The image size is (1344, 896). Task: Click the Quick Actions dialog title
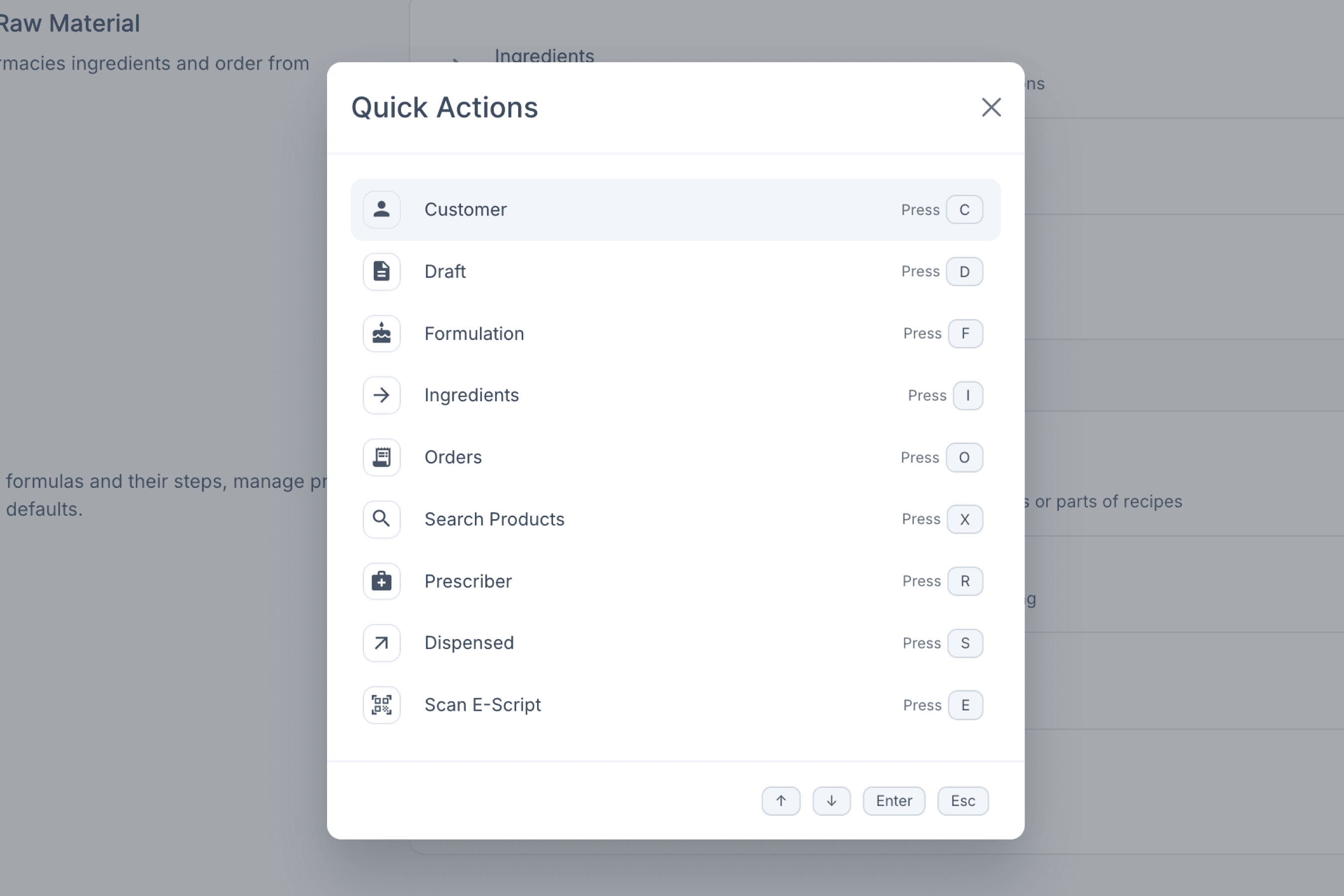point(445,108)
